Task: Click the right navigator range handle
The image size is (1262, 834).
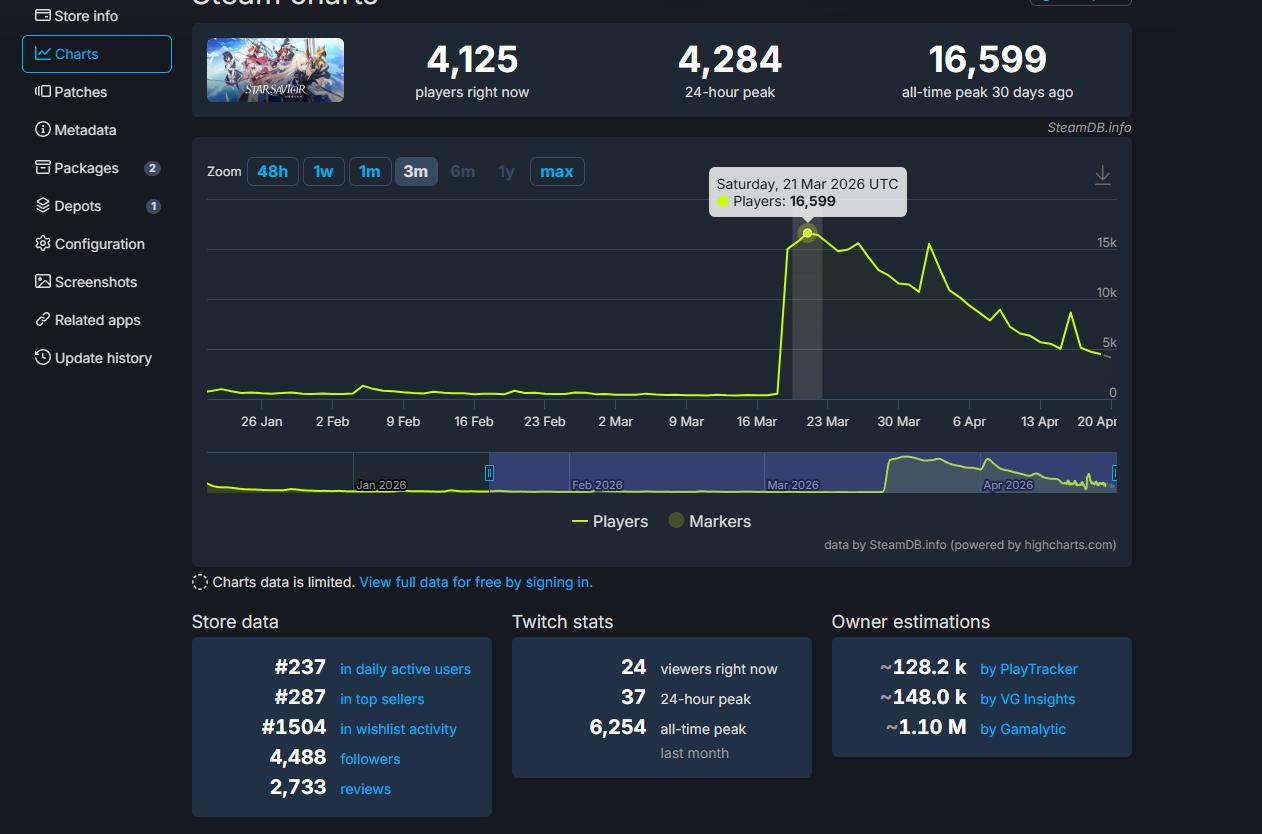Action: point(1114,472)
